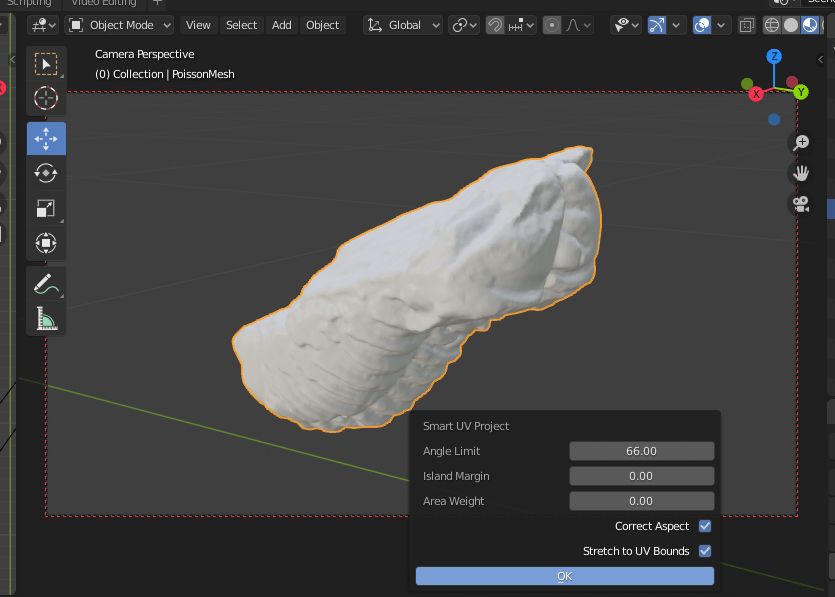Uncheck Correct Aspect checkbox
The height and width of the screenshot is (597, 835).
(x=705, y=526)
